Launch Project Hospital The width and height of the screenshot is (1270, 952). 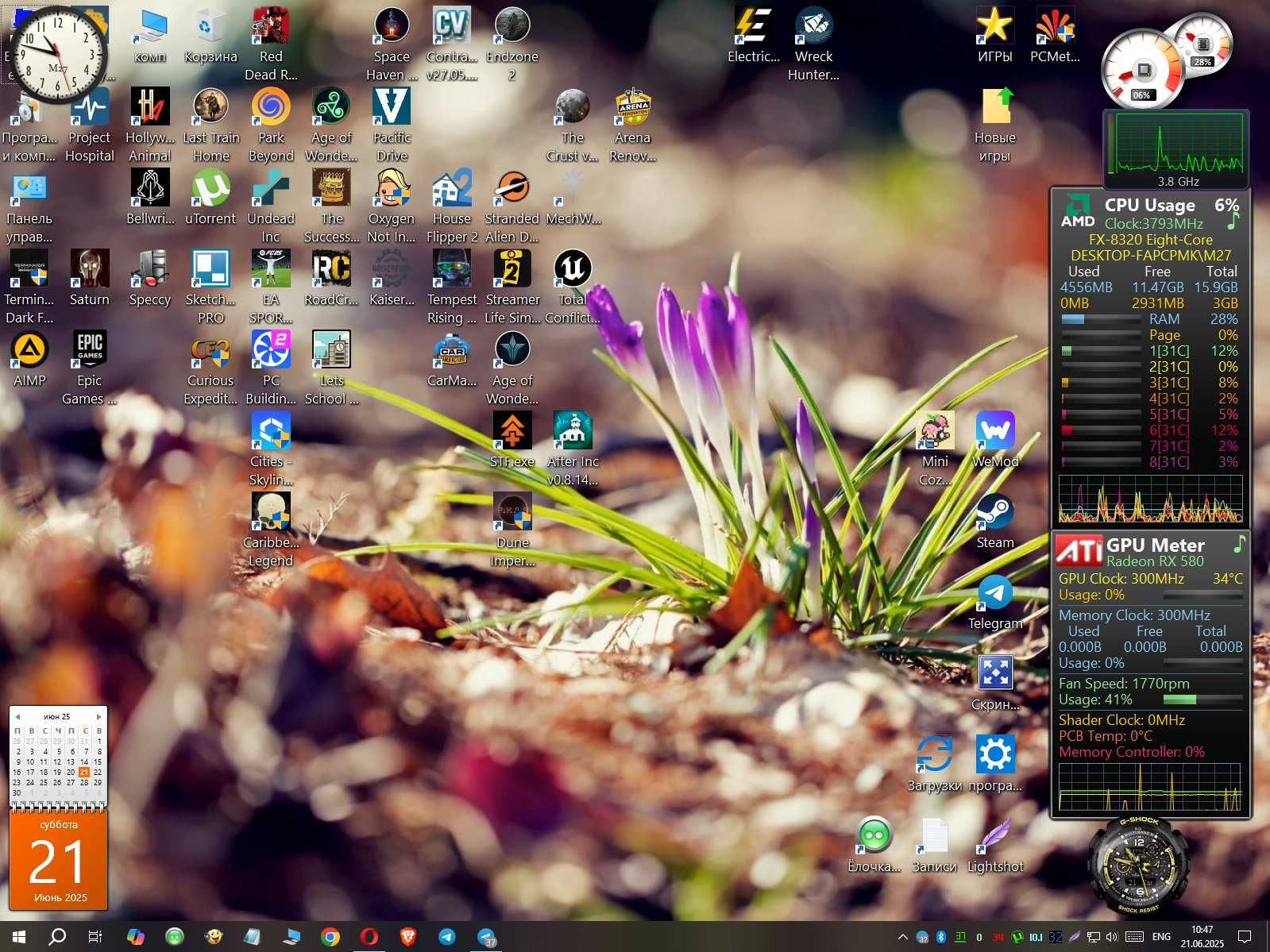pos(90,125)
